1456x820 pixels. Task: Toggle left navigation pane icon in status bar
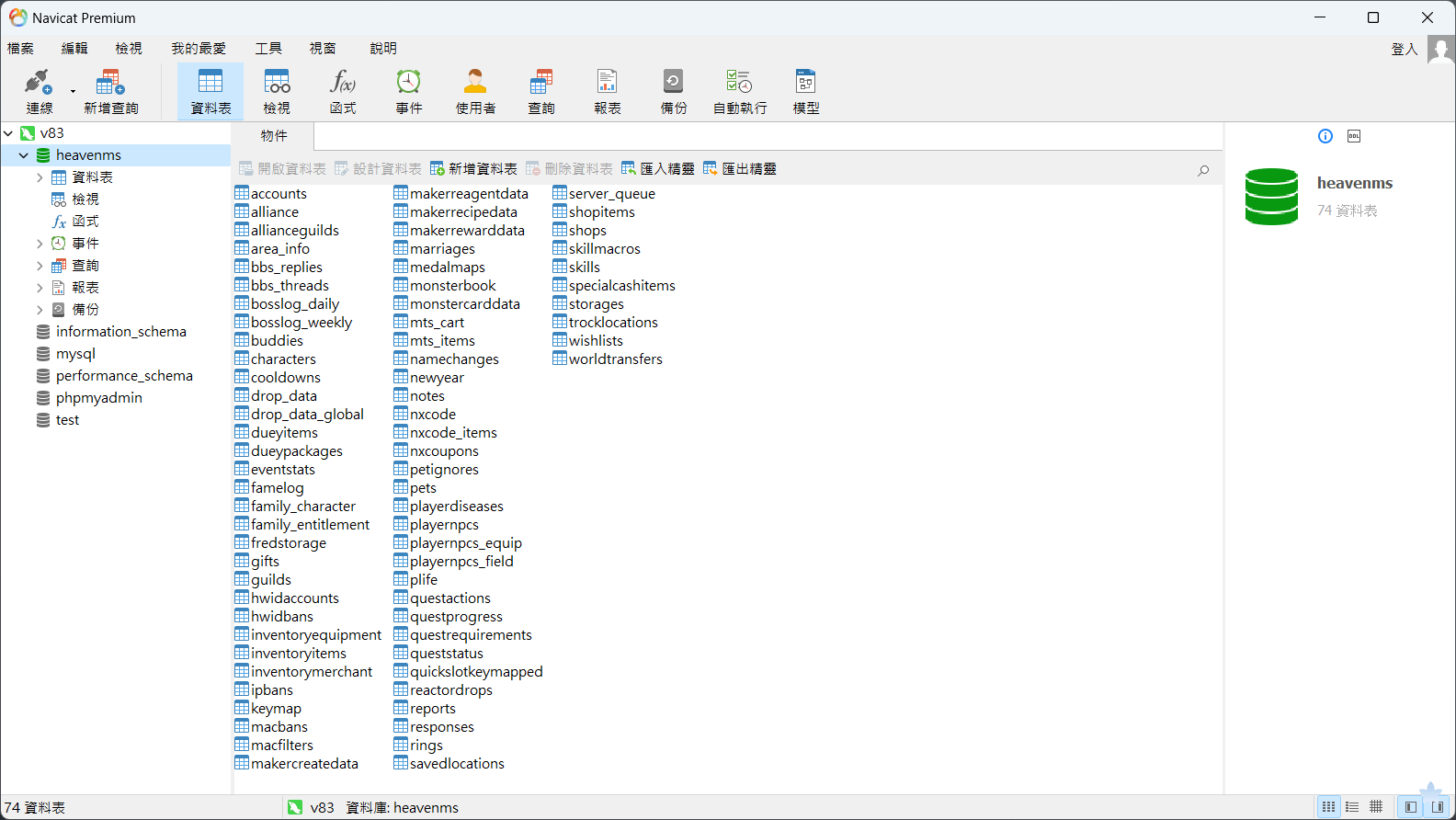point(1411,807)
